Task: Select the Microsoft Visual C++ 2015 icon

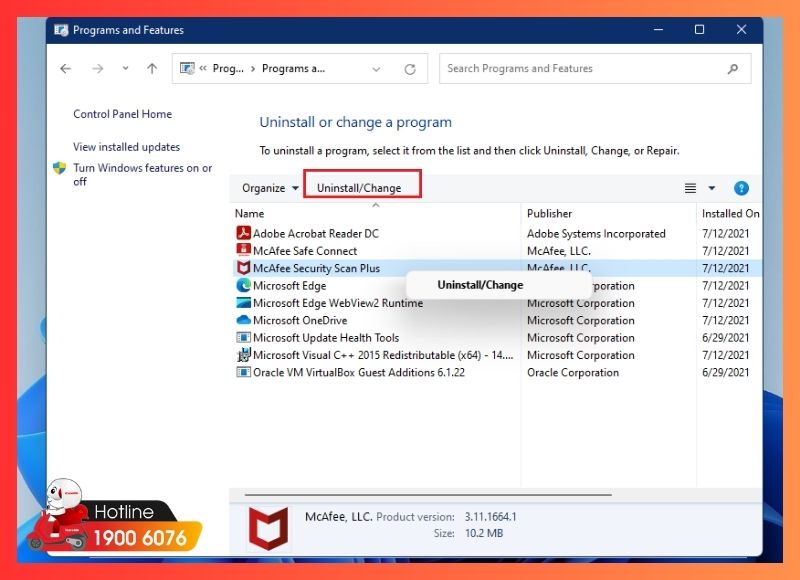Action: (243, 355)
